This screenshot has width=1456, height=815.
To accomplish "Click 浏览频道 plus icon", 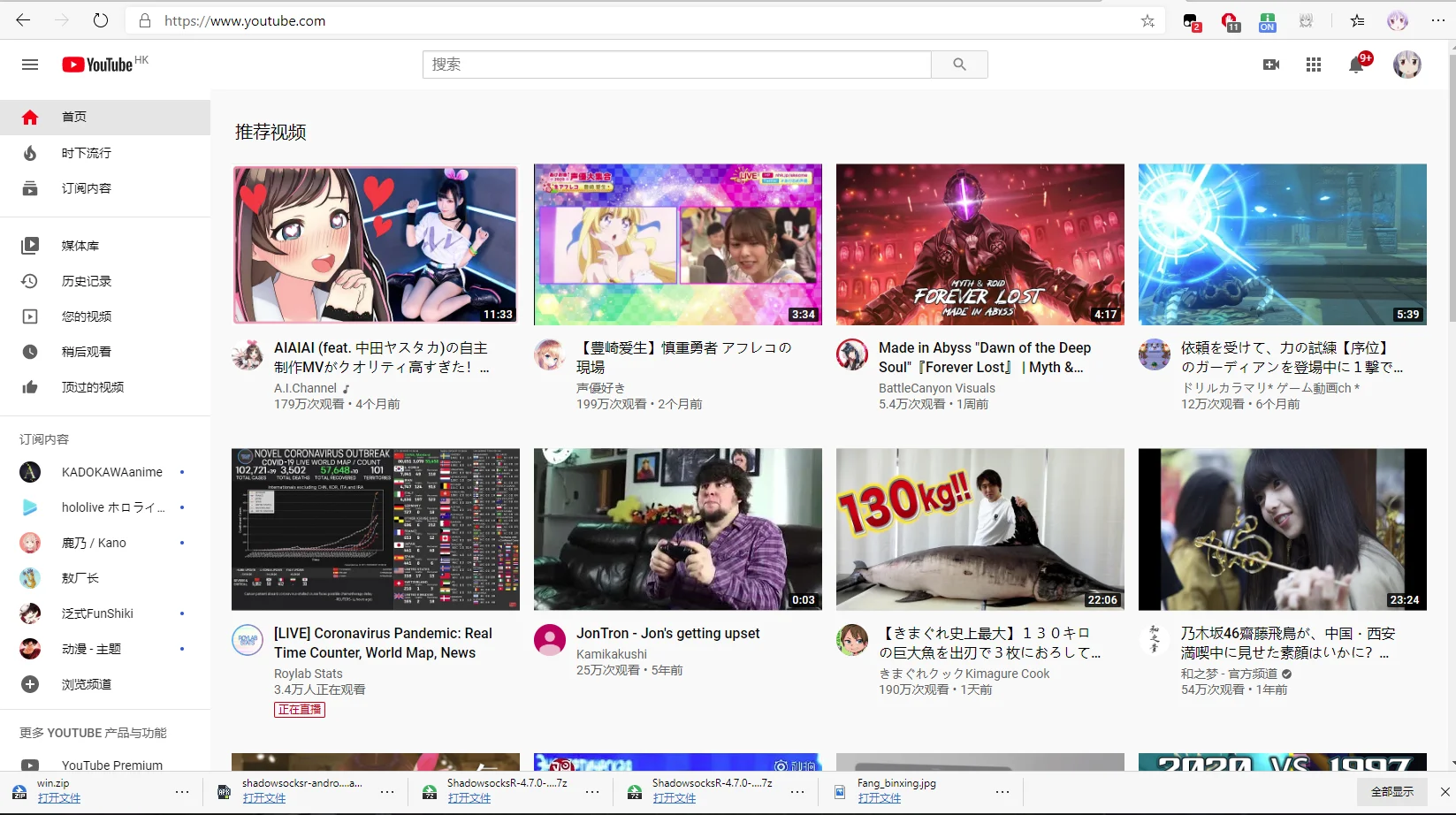I will click(30, 684).
